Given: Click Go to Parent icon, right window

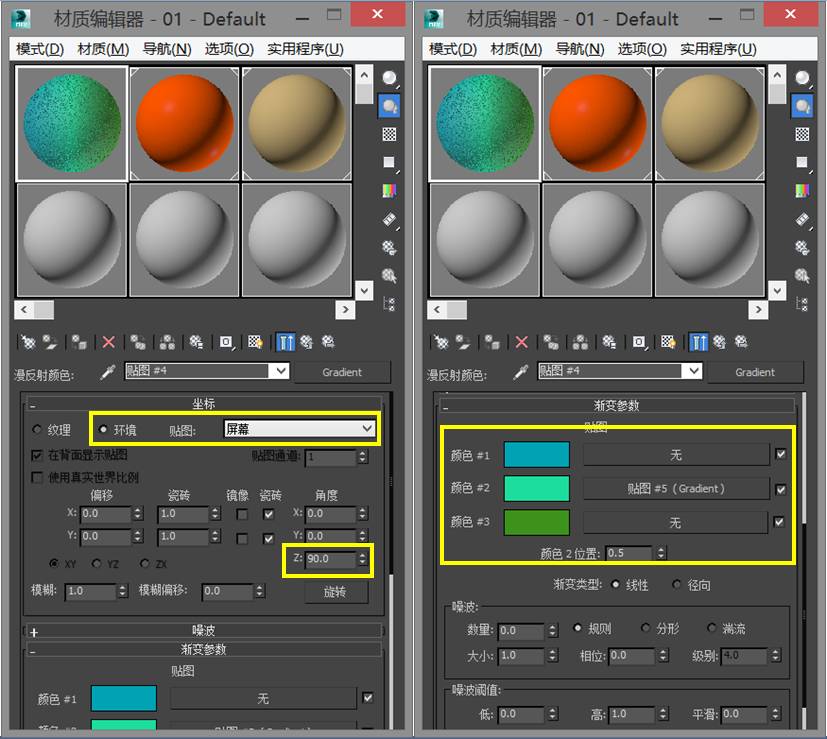Looking at the screenshot, I should click(x=719, y=342).
